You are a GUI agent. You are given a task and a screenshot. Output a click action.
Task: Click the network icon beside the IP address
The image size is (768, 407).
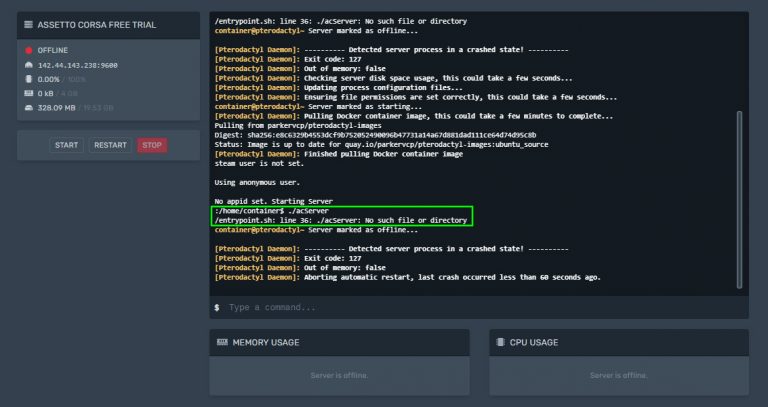pos(28,65)
